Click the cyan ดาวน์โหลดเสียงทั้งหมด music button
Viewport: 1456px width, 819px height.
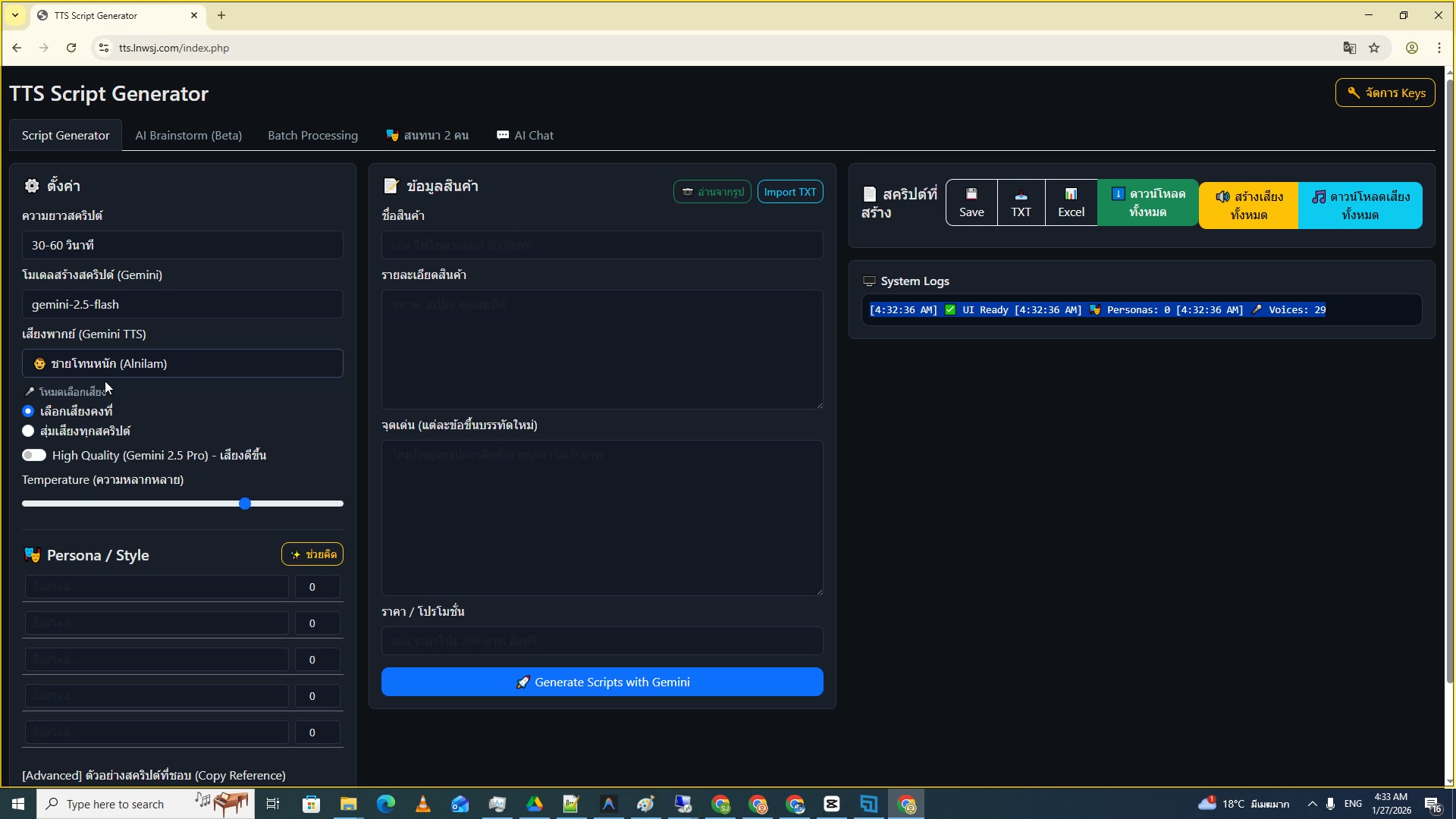pos(1360,205)
